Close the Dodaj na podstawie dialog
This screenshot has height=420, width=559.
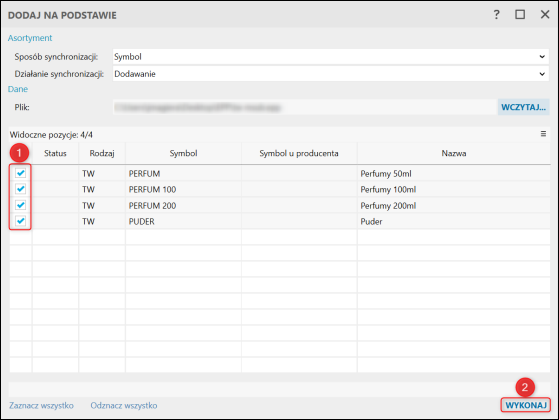545,15
